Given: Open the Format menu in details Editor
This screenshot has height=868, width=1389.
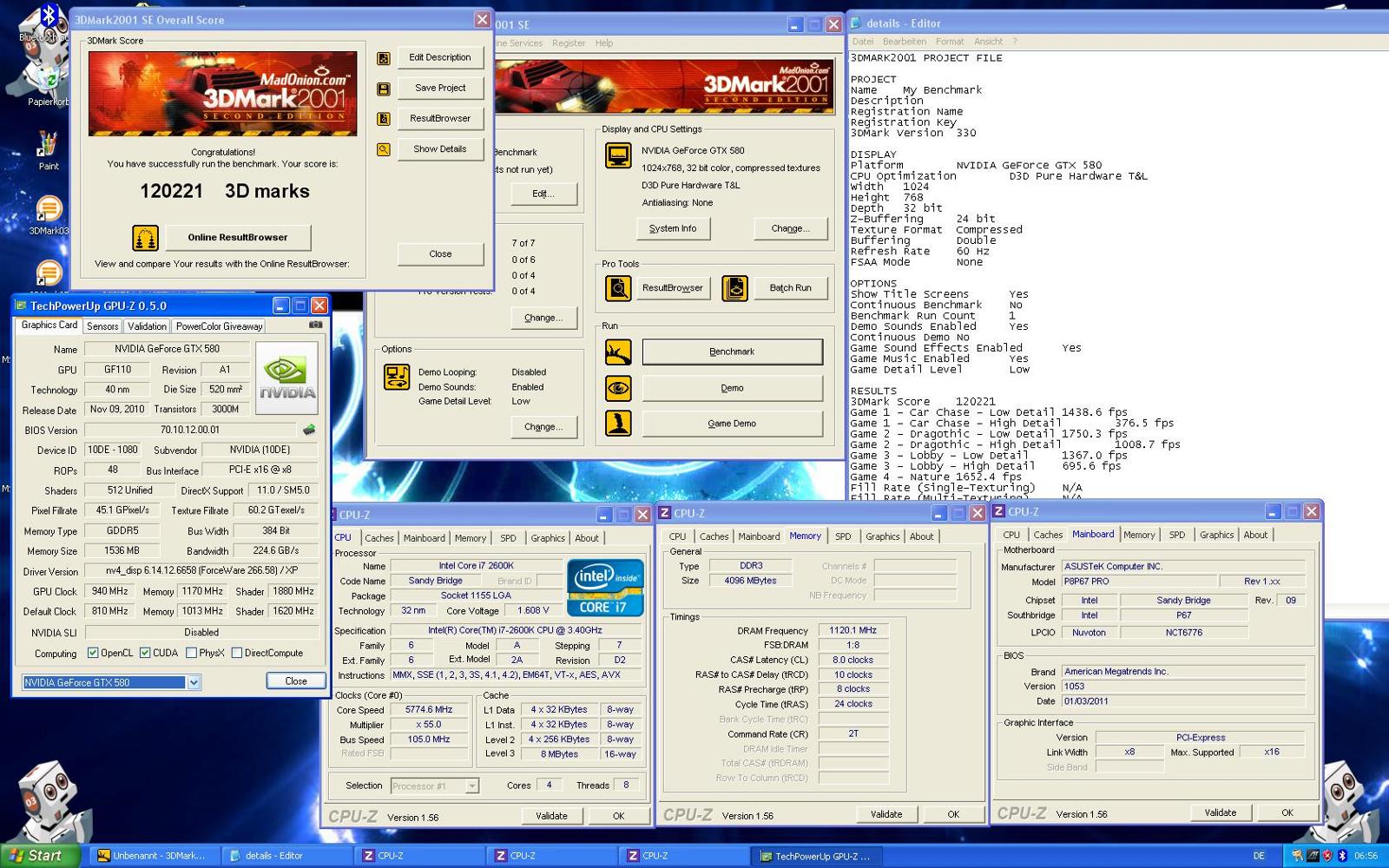Looking at the screenshot, I should click(950, 42).
